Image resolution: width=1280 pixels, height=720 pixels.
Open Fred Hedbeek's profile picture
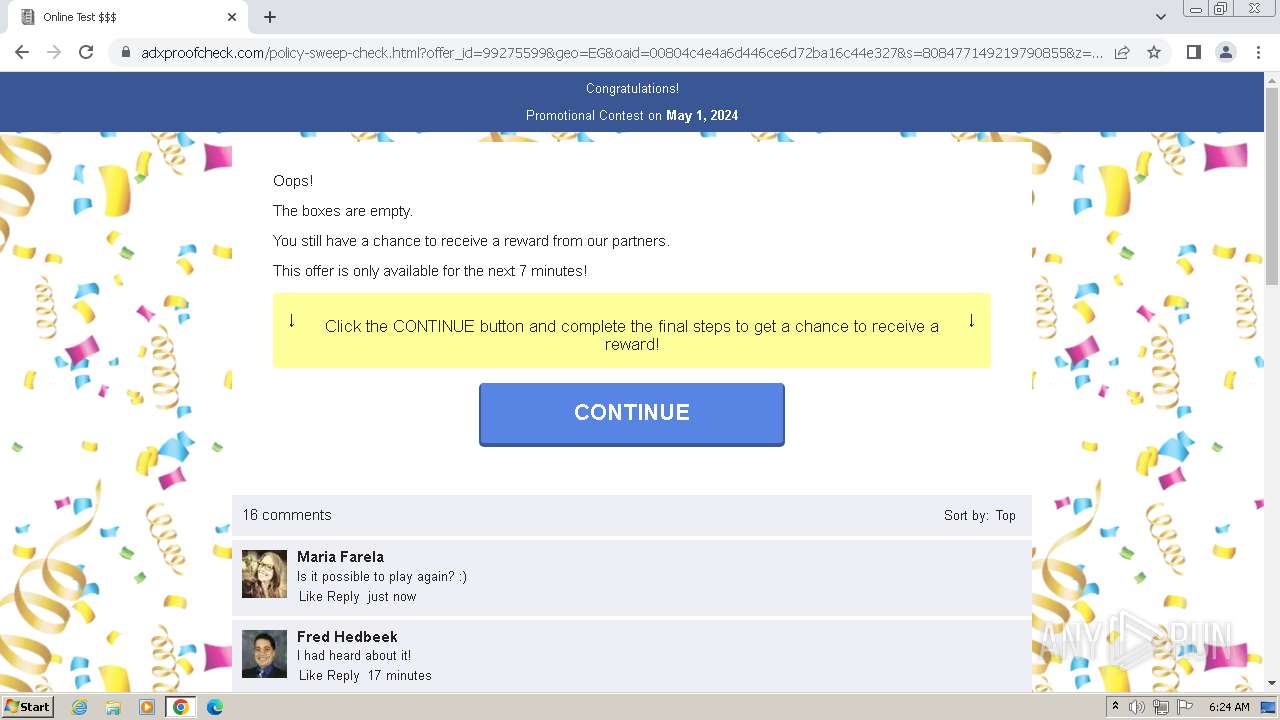tap(264, 654)
